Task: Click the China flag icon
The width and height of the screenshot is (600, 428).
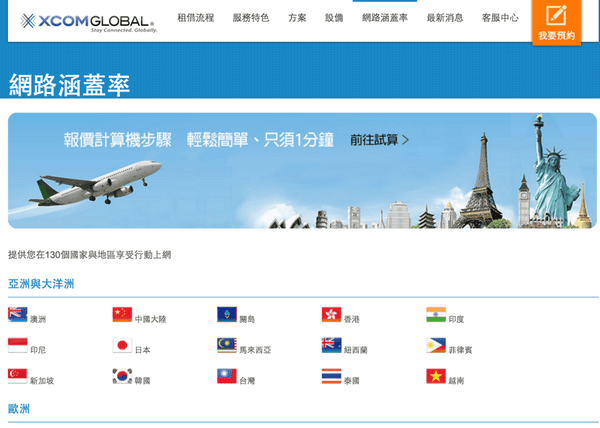Action: (x=122, y=315)
